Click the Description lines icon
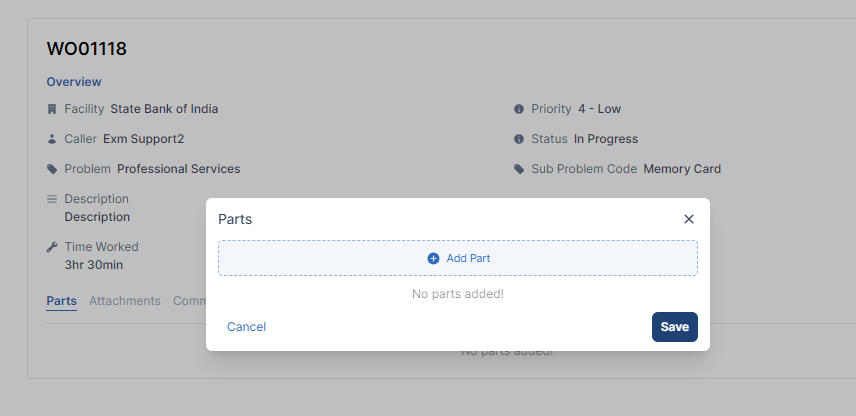 (x=52, y=199)
